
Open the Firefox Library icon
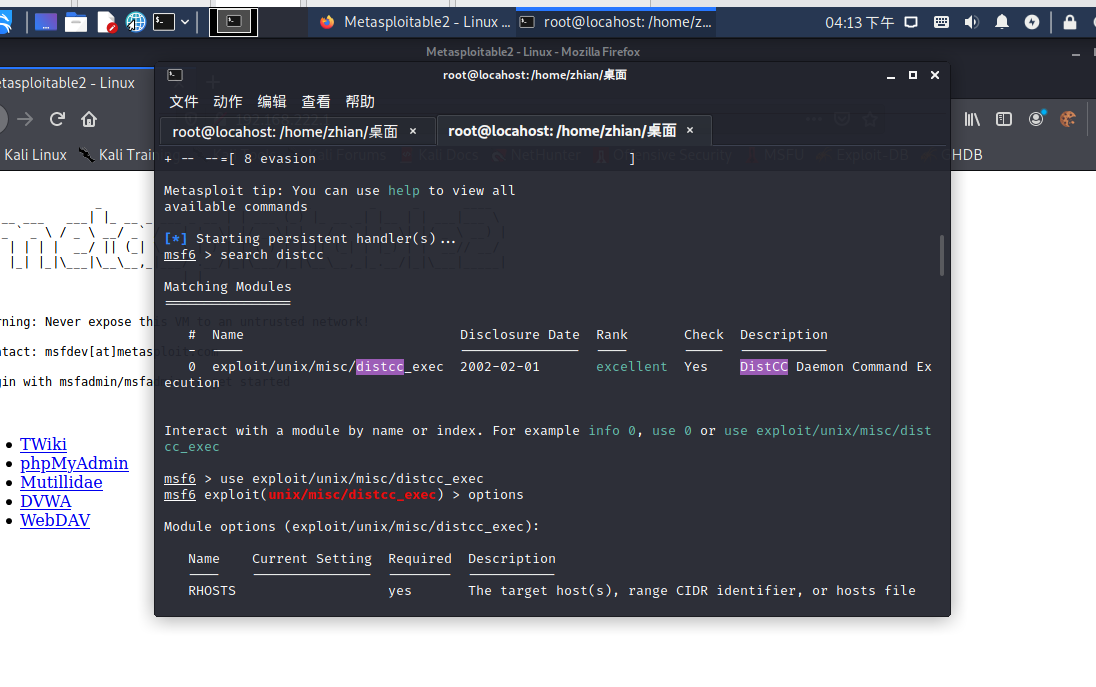(x=971, y=118)
